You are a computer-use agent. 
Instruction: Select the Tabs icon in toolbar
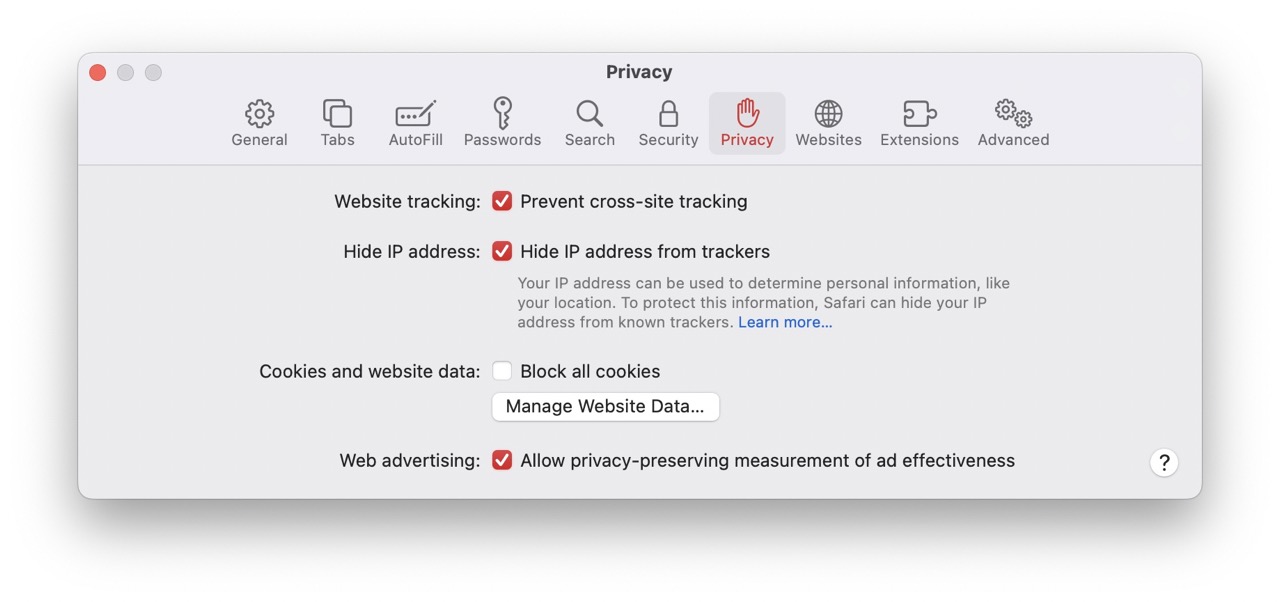coord(337,114)
